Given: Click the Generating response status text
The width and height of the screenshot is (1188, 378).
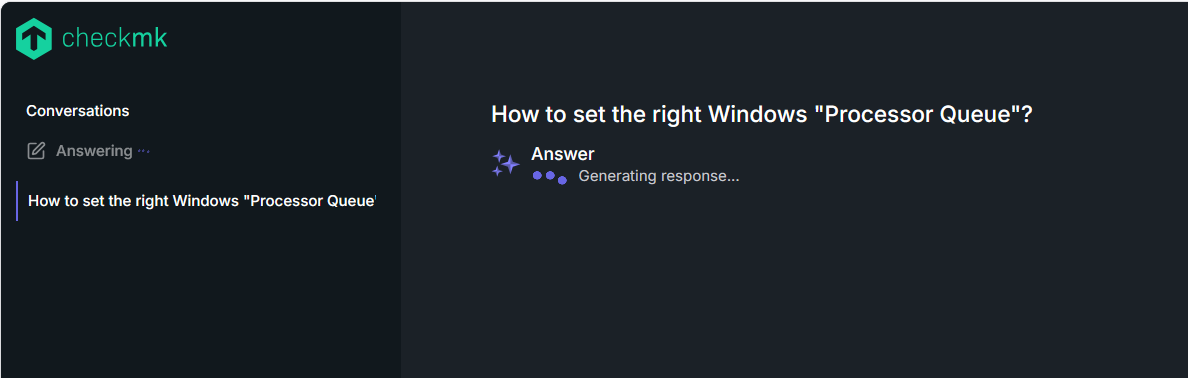Looking at the screenshot, I should [x=658, y=177].
